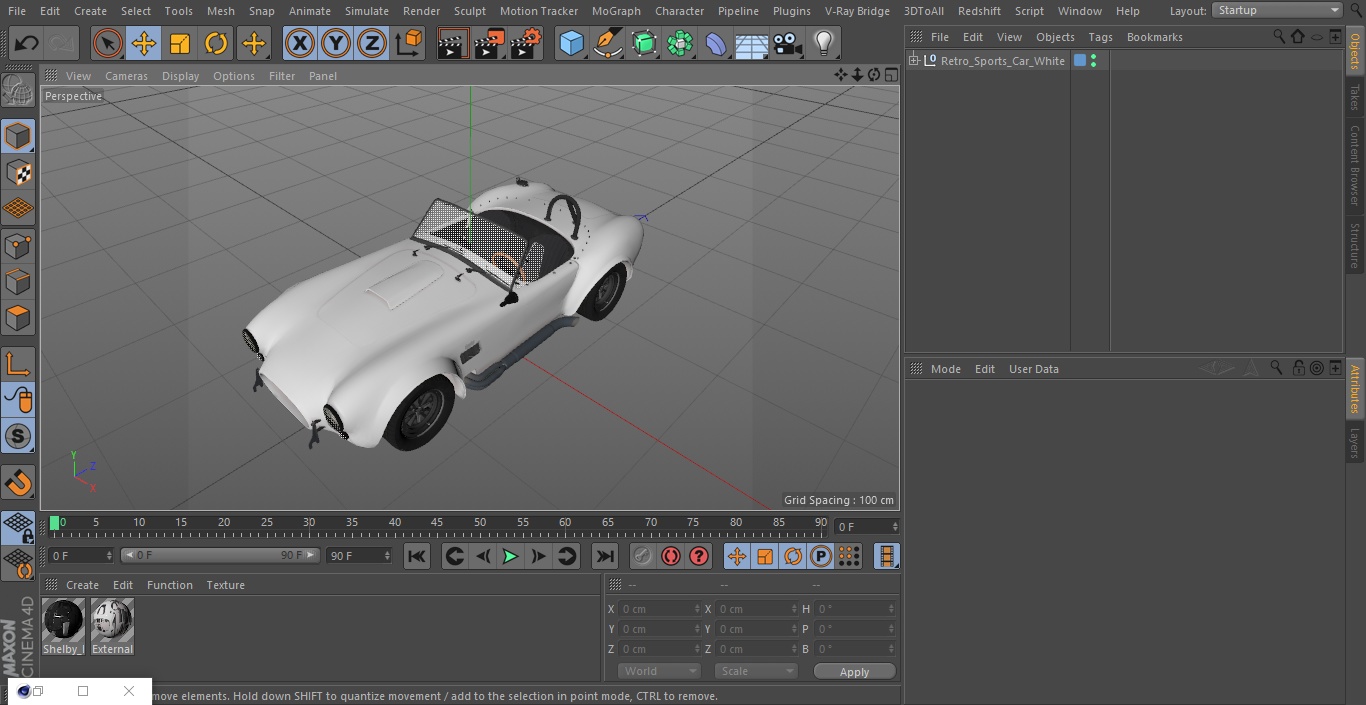Go to end of animation
The height and width of the screenshot is (705, 1366).
point(605,557)
